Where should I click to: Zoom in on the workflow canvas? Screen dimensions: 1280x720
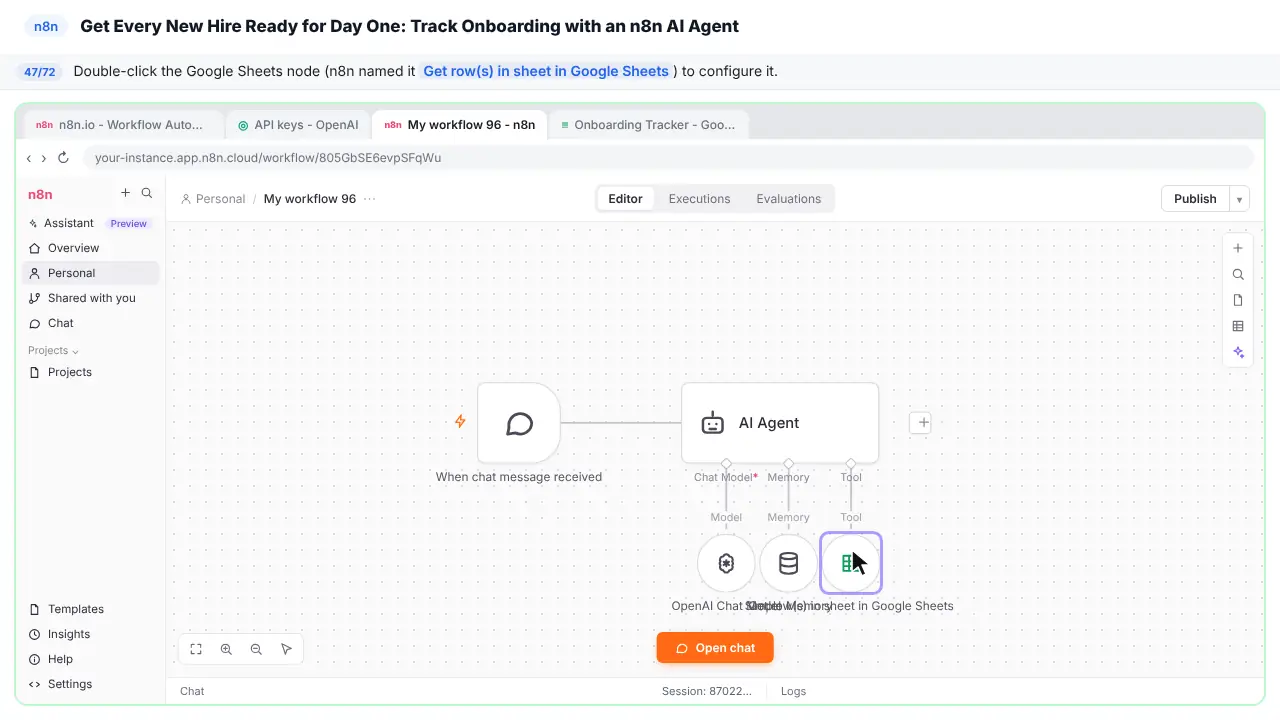coord(226,649)
